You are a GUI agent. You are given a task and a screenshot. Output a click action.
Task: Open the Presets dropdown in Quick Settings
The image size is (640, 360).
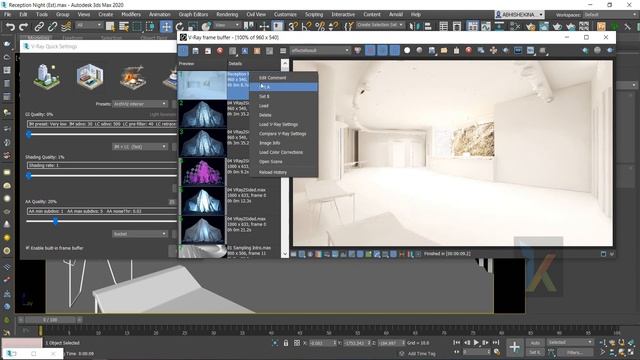(140, 104)
